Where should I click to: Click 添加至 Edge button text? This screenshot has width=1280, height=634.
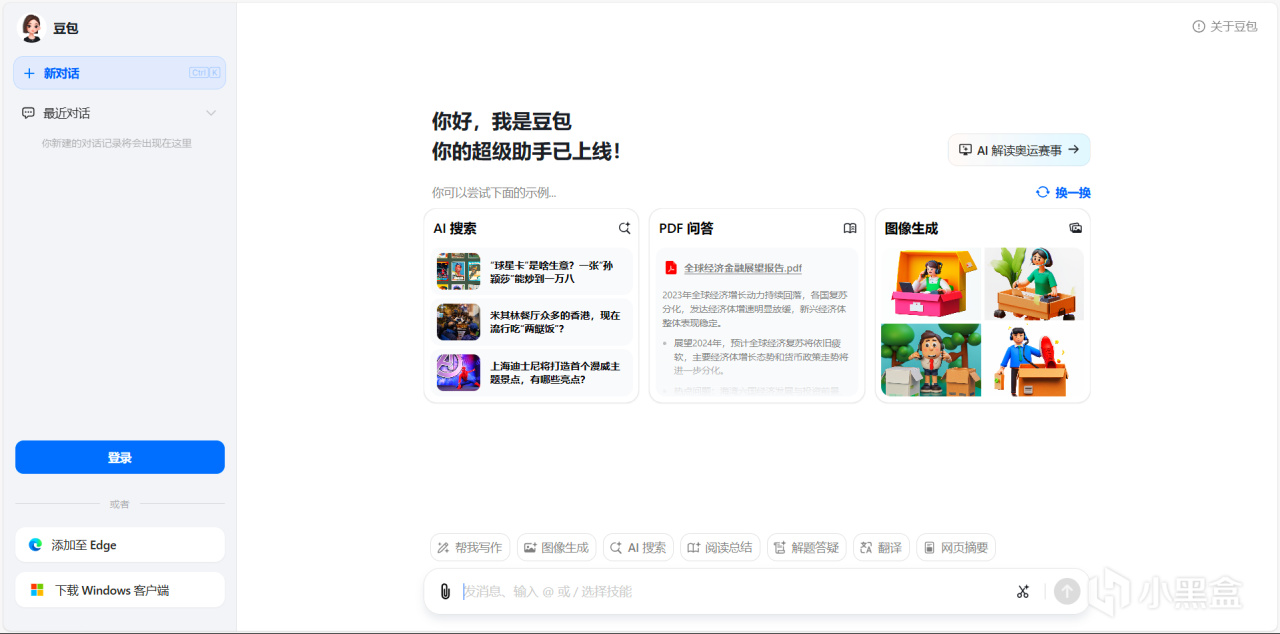point(84,545)
